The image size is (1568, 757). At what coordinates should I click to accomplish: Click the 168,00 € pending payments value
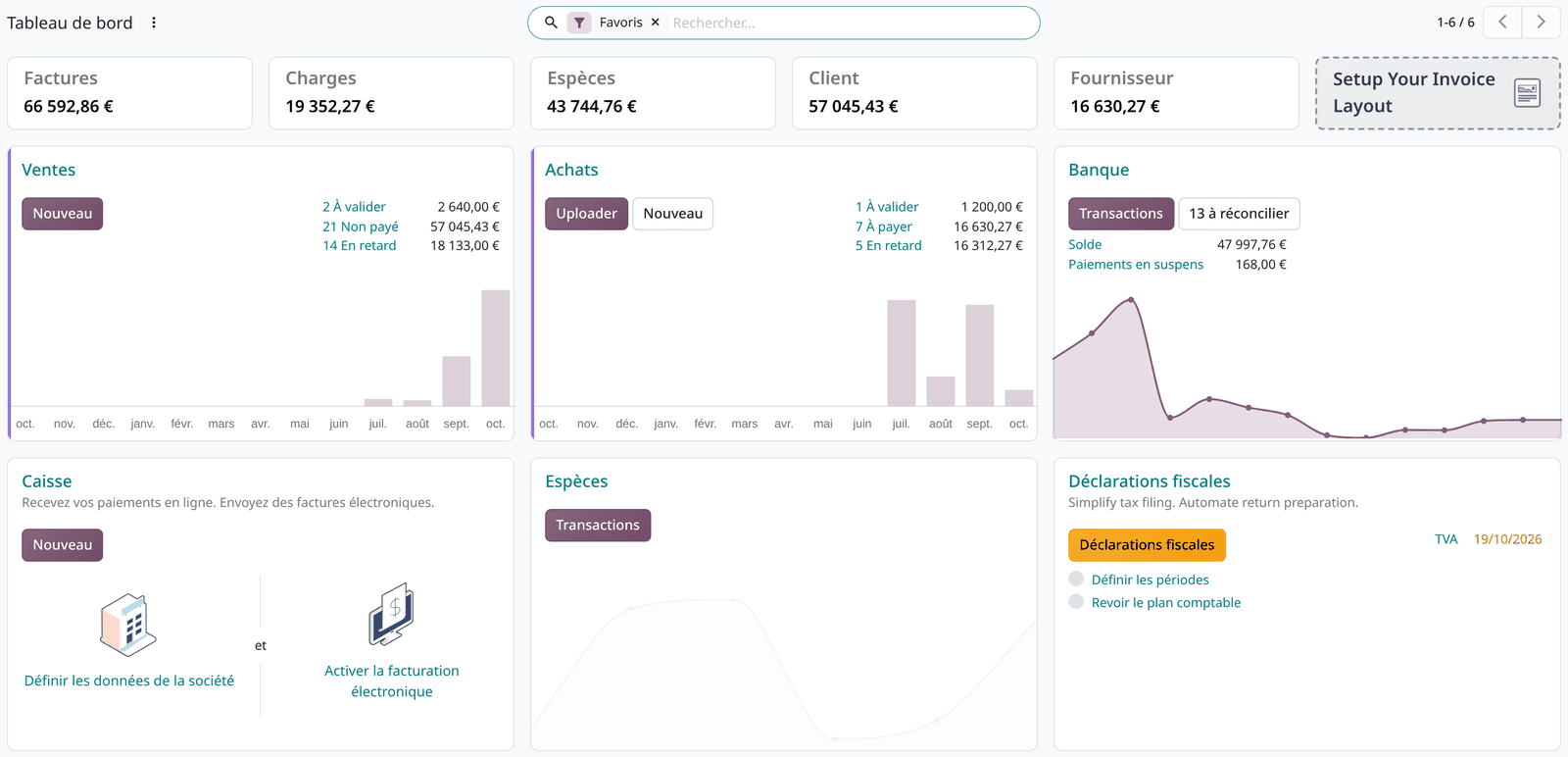tap(1261, 265)
